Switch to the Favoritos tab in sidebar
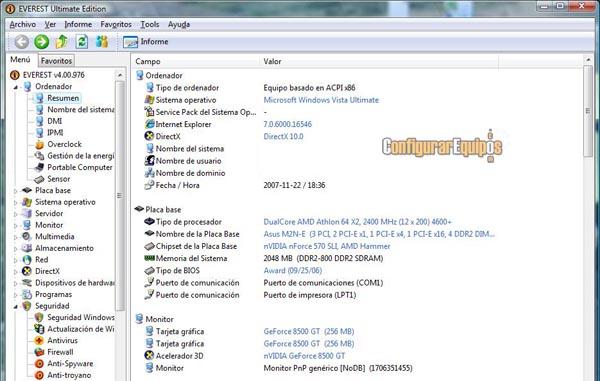600x381 pixels. coord(56,61)
